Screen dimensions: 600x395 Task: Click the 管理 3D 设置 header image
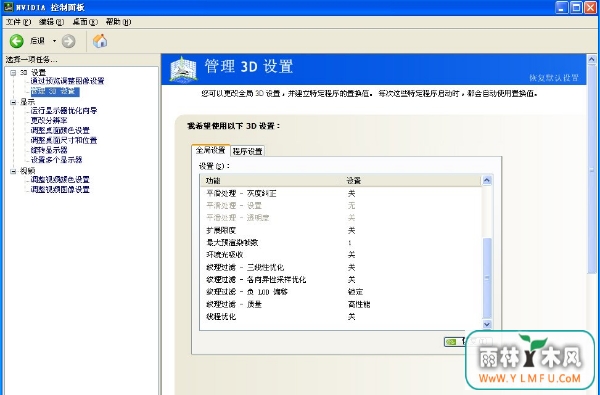[183, 69]
